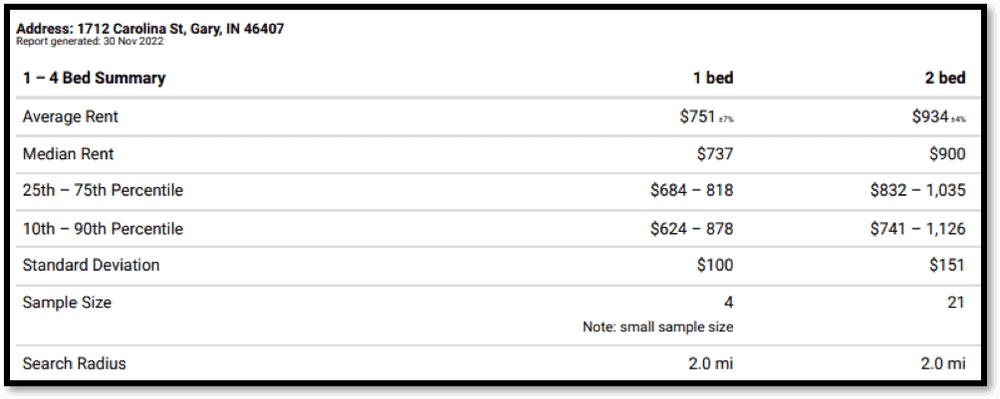Select the 25th – 75th Percentile label
Viewport: 1000px width, 399px height.
[x=103, y=191]
